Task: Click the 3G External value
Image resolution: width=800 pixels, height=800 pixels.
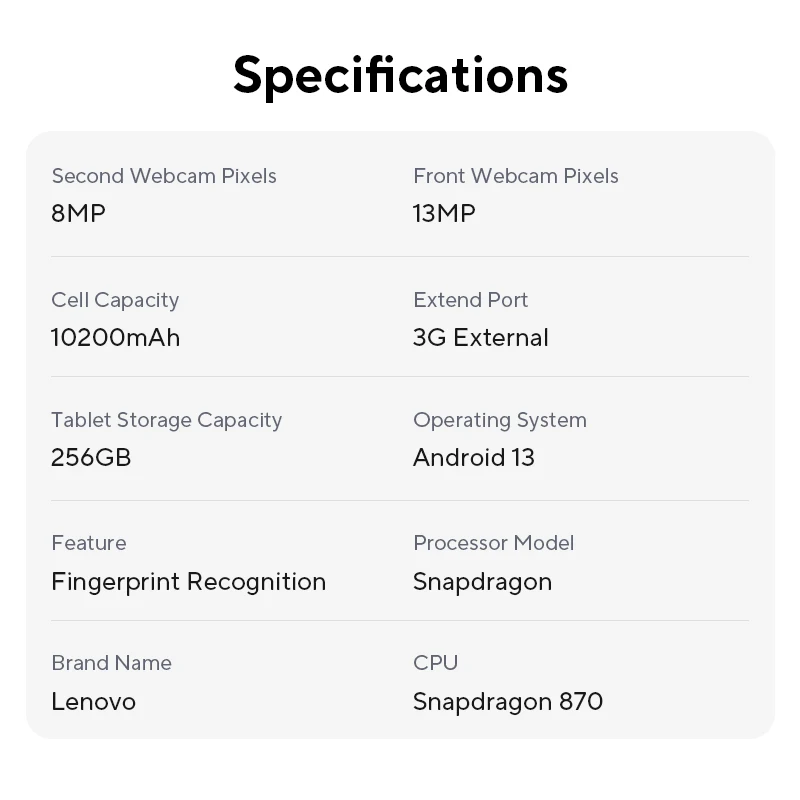Action: [481, 338]
